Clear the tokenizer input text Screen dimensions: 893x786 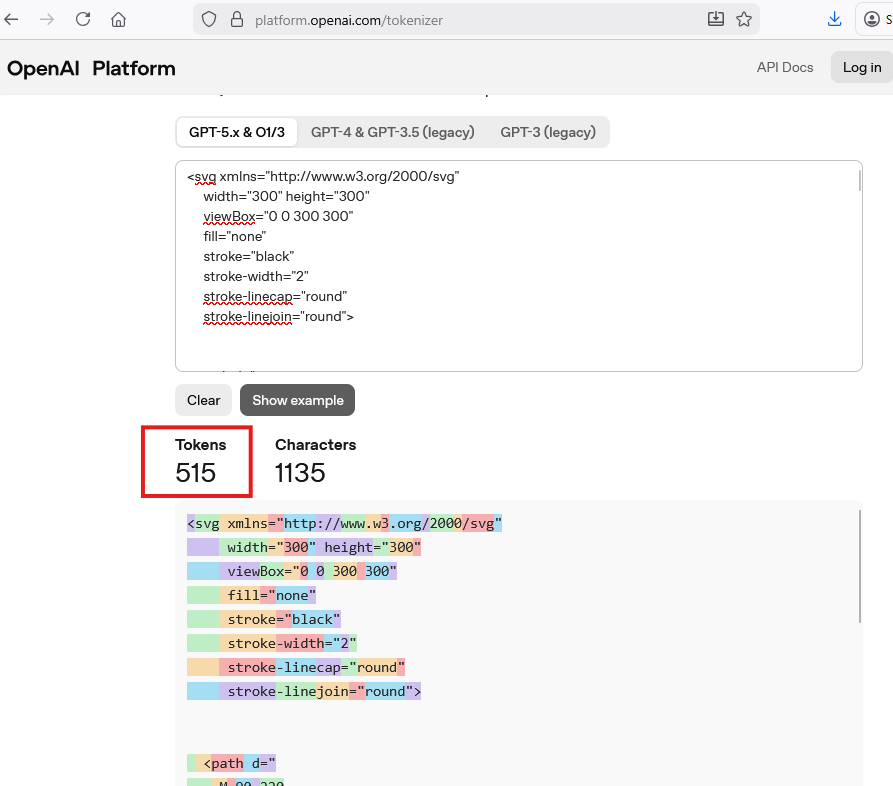tap(203, 400)
